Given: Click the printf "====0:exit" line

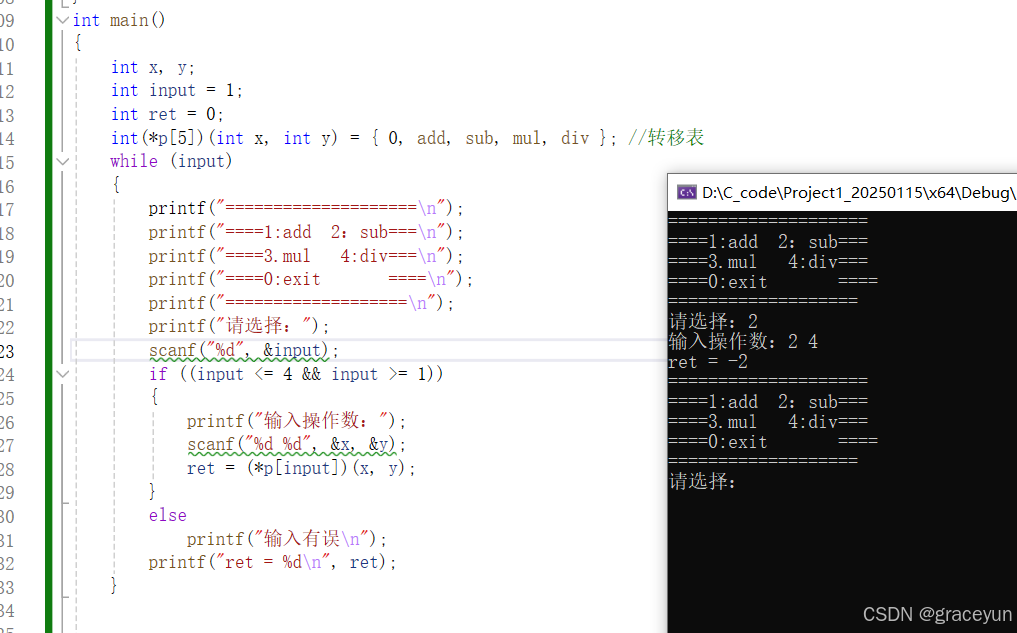Looking at the screenshot, I should (x=311, y=280).
